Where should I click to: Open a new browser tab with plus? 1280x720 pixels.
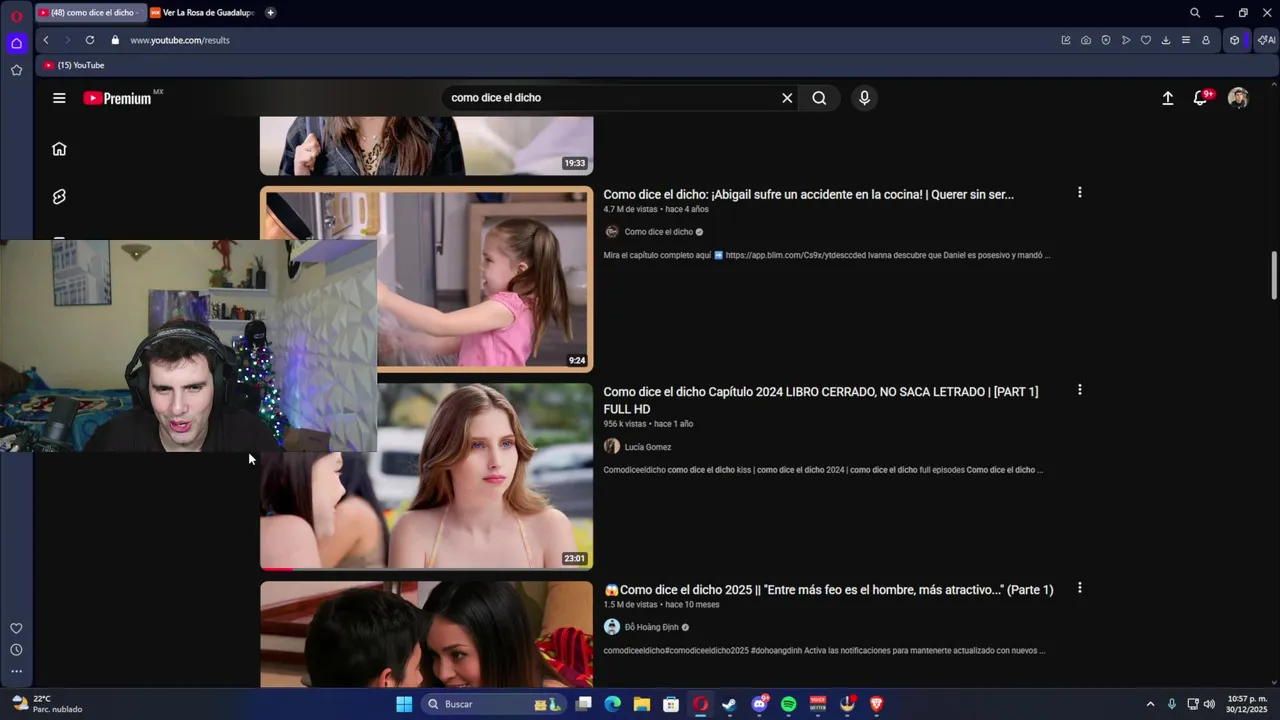[x=270, y=13]
